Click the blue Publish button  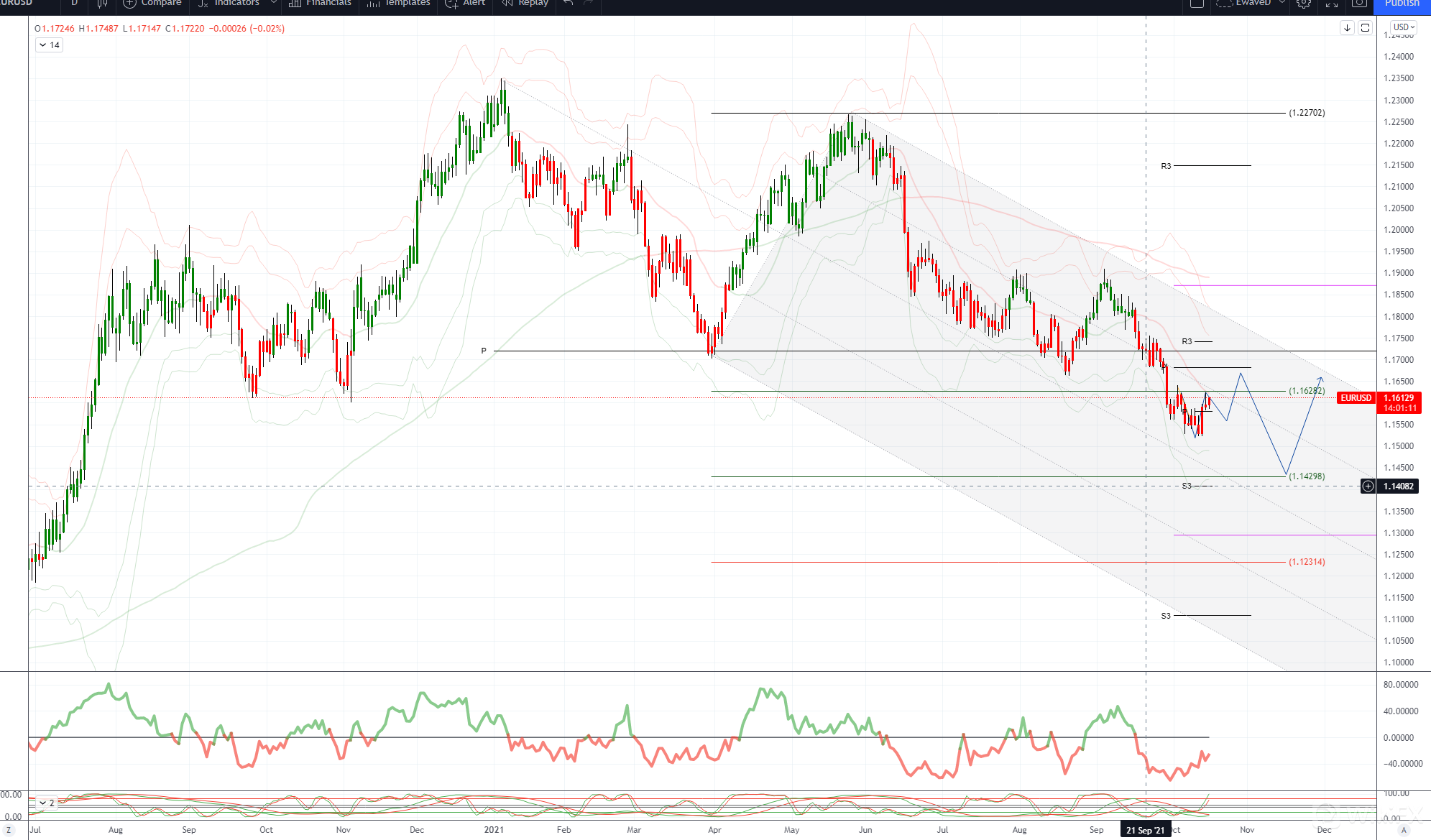1402,4
